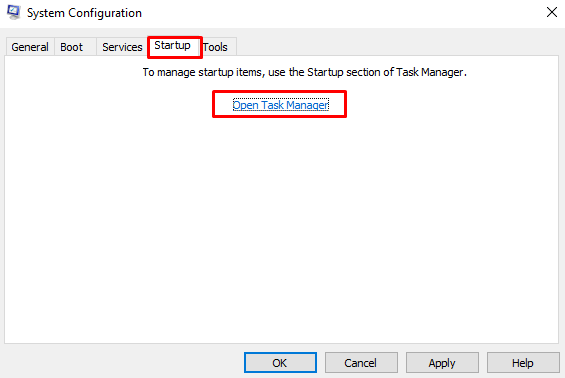This screenshot has width=565, height=378.
Task: Apply the configuration changes
Action: click(x=442, y=363)
